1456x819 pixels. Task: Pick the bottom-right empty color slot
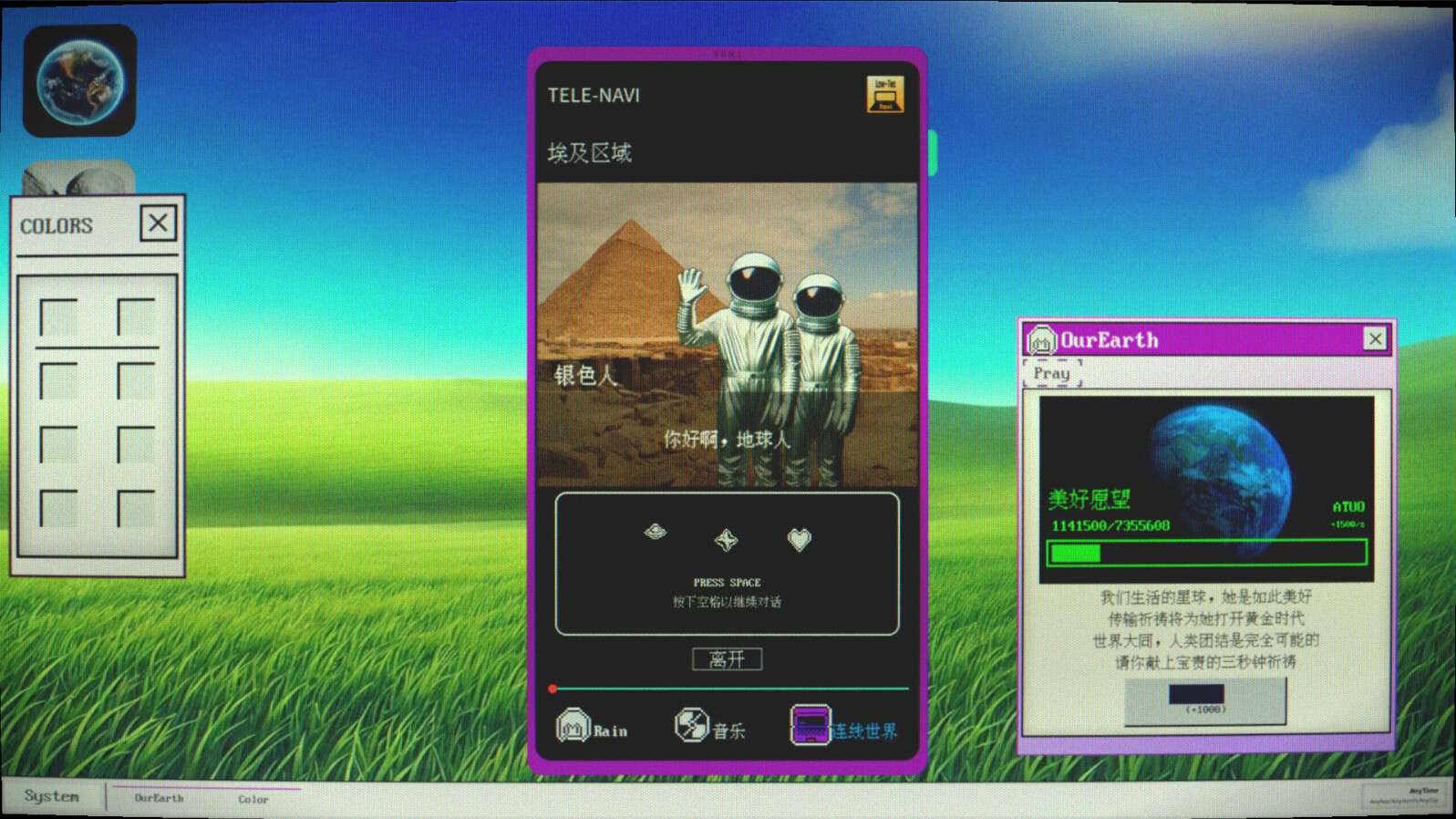[x=136, y=509]
